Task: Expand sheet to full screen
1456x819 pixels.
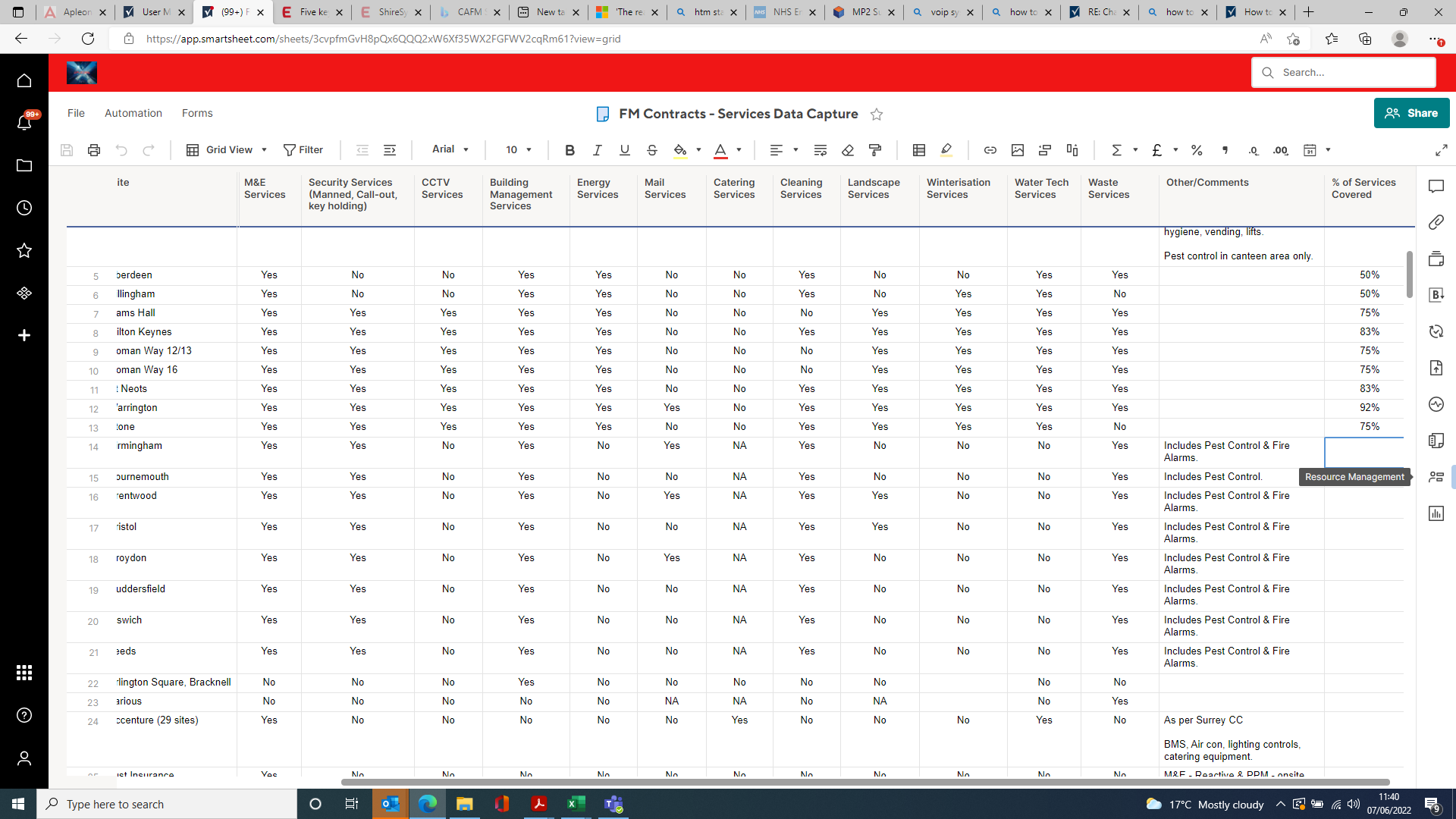Action: (x=1441, y=150)
